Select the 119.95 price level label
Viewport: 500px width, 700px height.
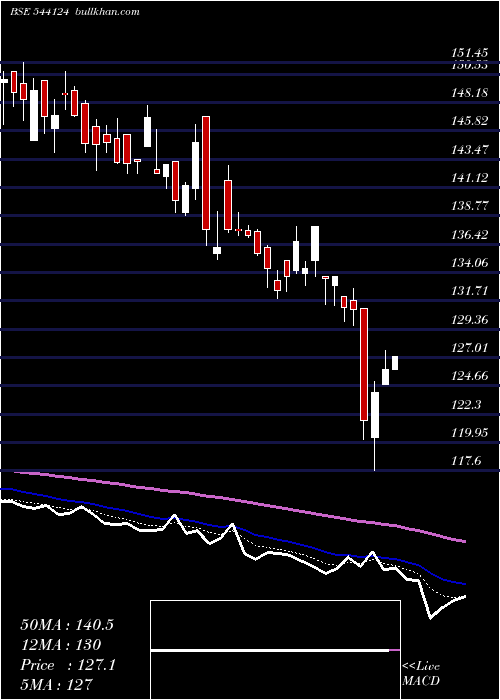(x=469, y=433)
